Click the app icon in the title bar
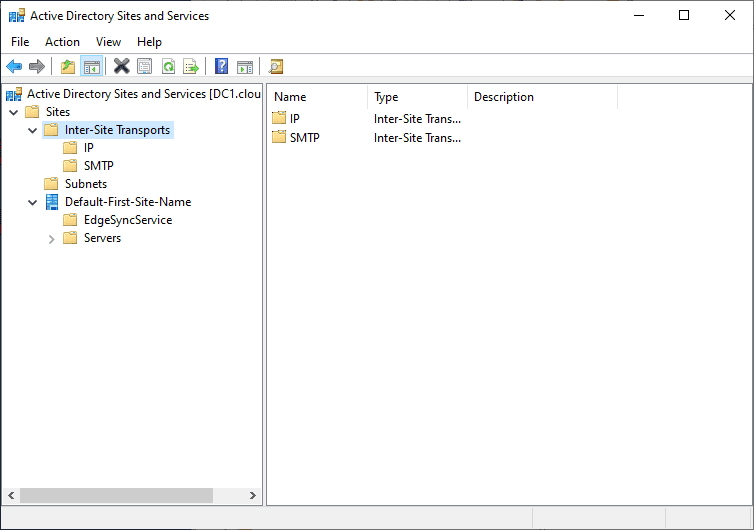 coord(17,16)
